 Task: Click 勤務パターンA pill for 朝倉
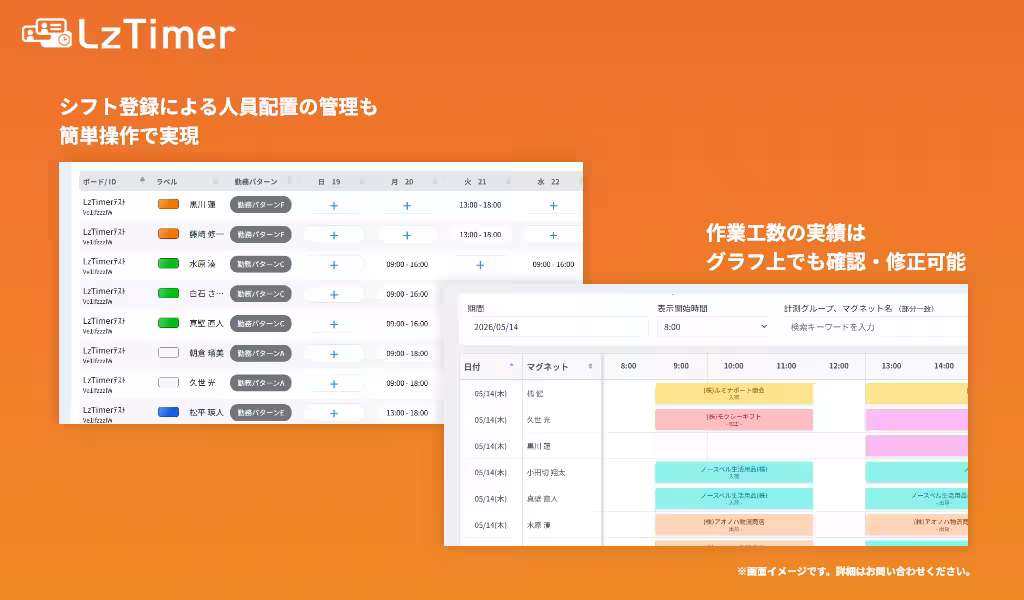(261, 353)
